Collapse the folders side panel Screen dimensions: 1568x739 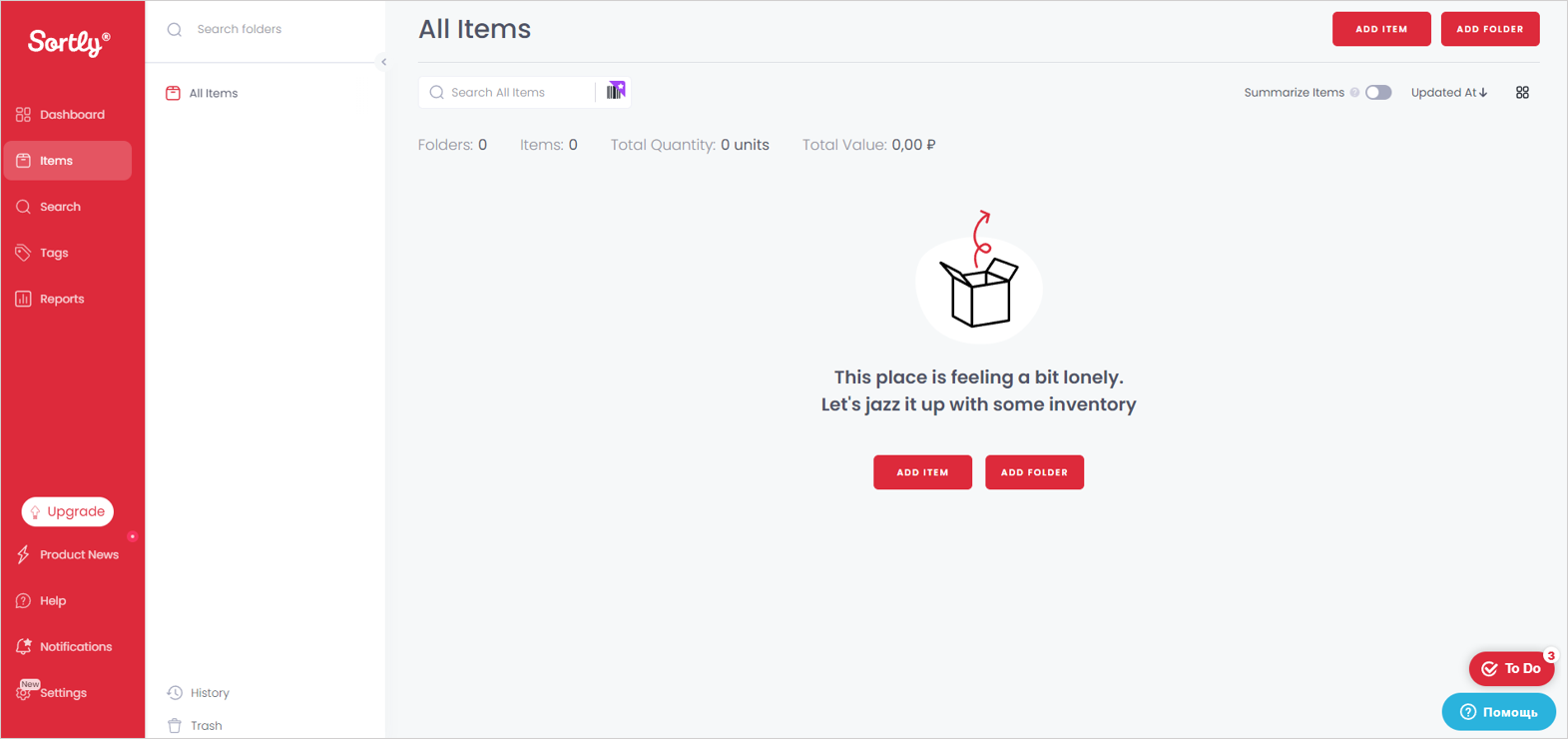(x=384, y=62)
